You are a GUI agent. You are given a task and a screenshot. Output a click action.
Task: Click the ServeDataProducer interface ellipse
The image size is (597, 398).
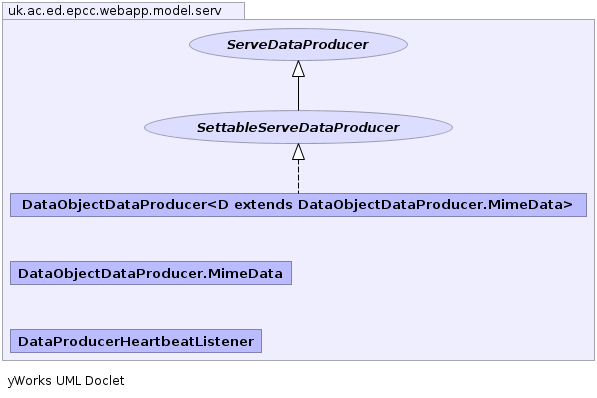(x=298, y=45)
